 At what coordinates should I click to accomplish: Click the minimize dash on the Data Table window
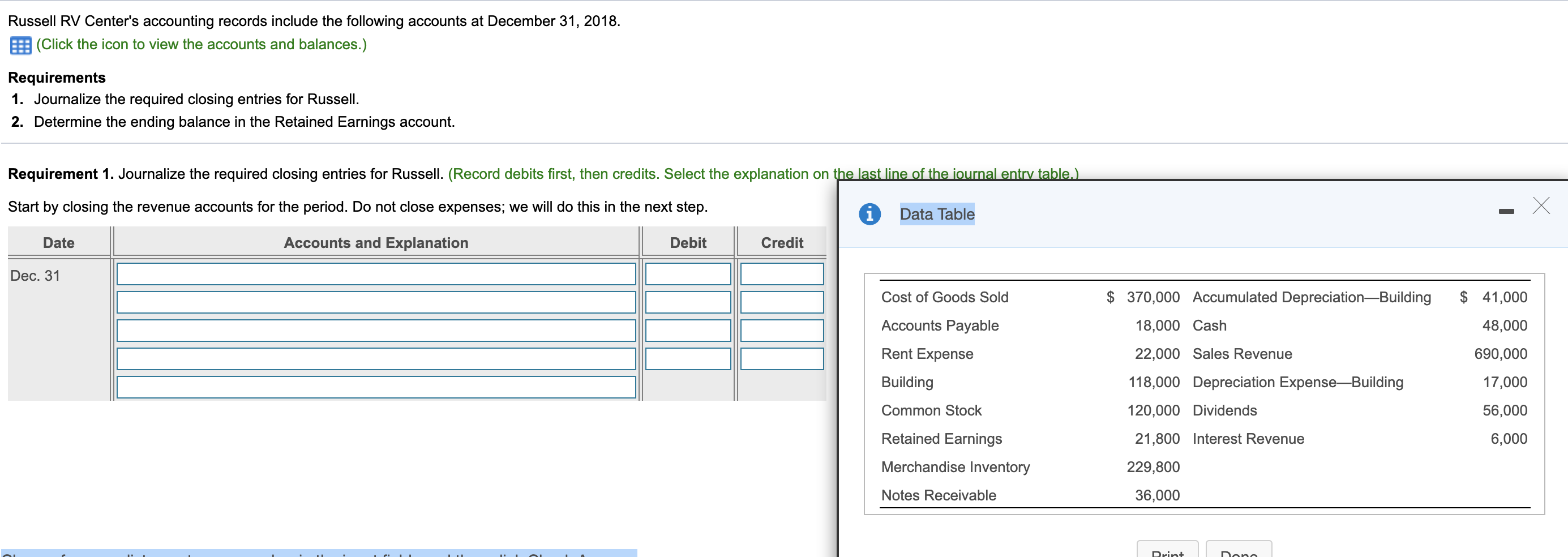[1506, 210]
